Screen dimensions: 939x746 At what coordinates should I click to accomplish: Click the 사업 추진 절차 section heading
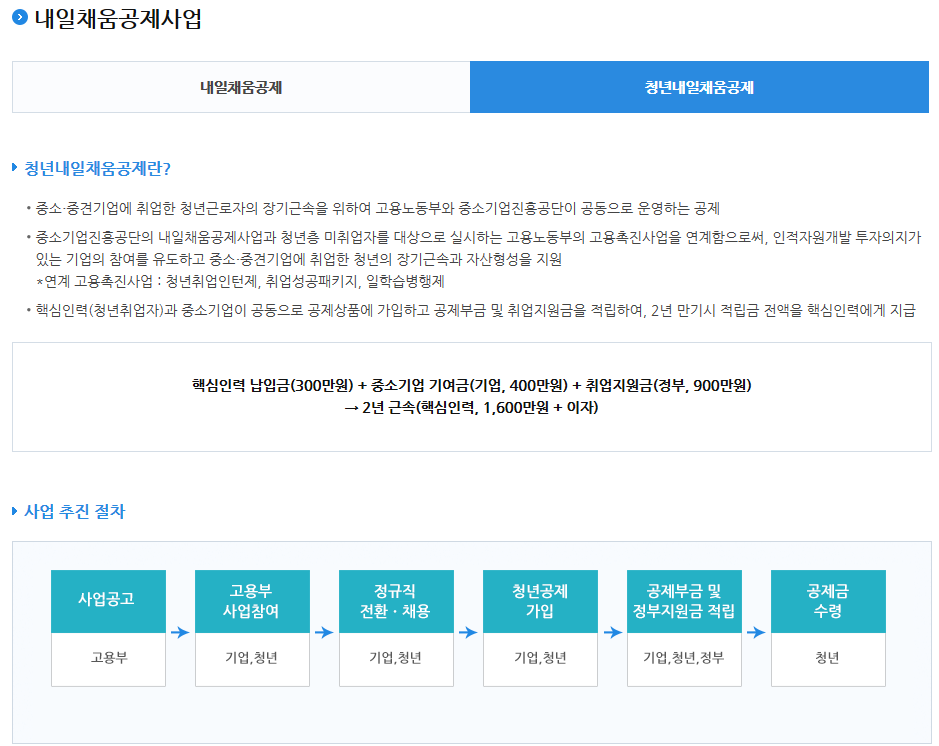(74, 511)
